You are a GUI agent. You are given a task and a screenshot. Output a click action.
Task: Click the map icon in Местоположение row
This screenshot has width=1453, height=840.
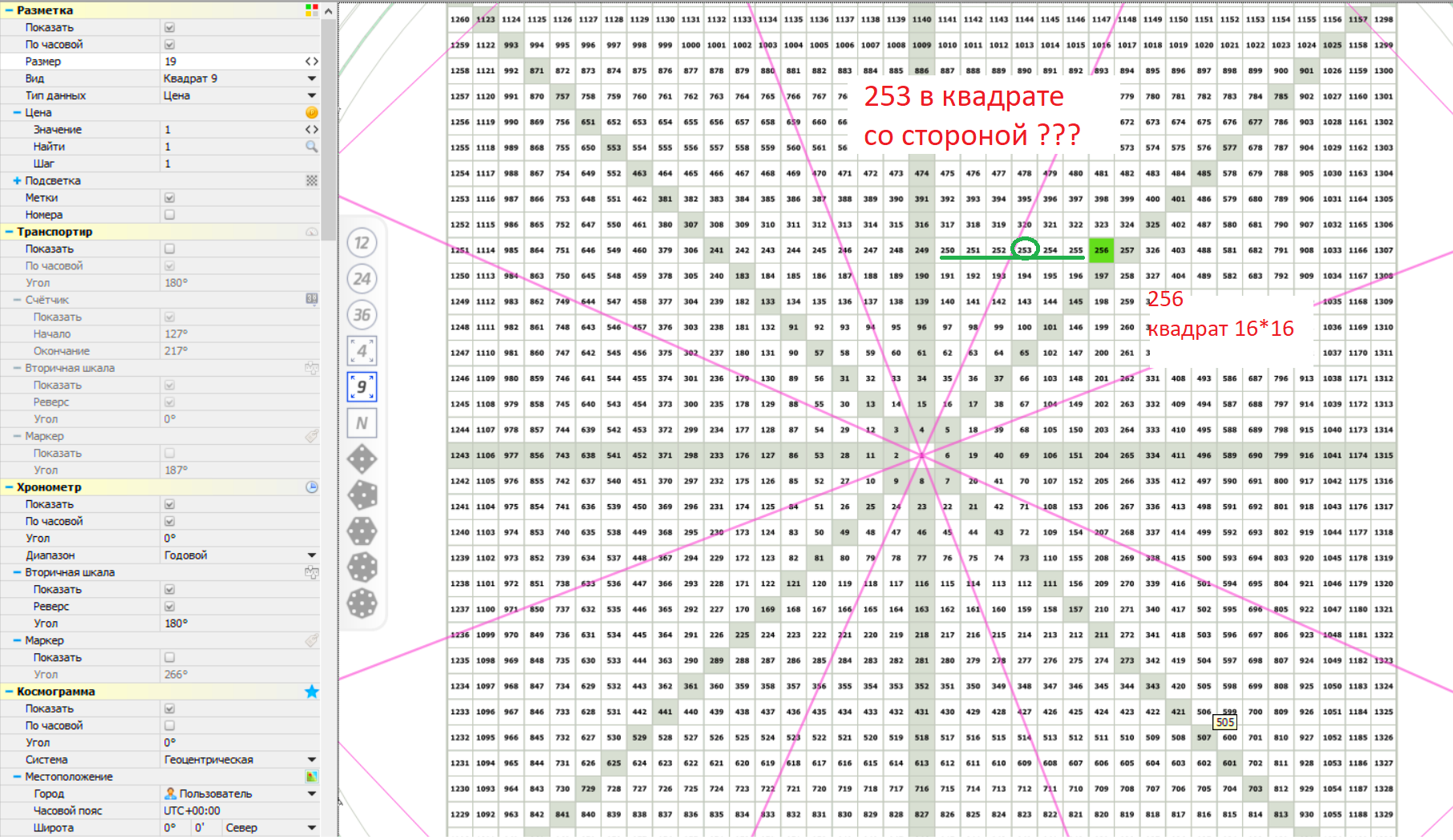312,776
